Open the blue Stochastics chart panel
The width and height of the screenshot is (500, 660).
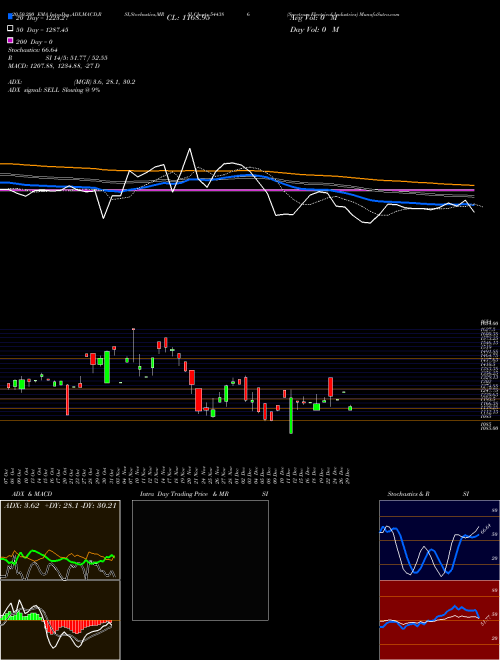pos(439,540)
